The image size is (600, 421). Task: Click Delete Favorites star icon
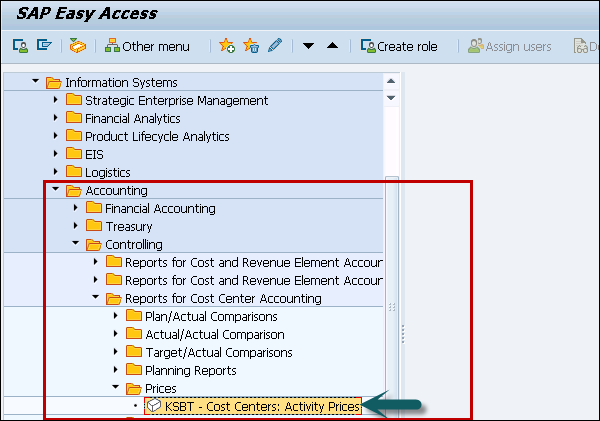pyautogui.click(x=251, y=46)
